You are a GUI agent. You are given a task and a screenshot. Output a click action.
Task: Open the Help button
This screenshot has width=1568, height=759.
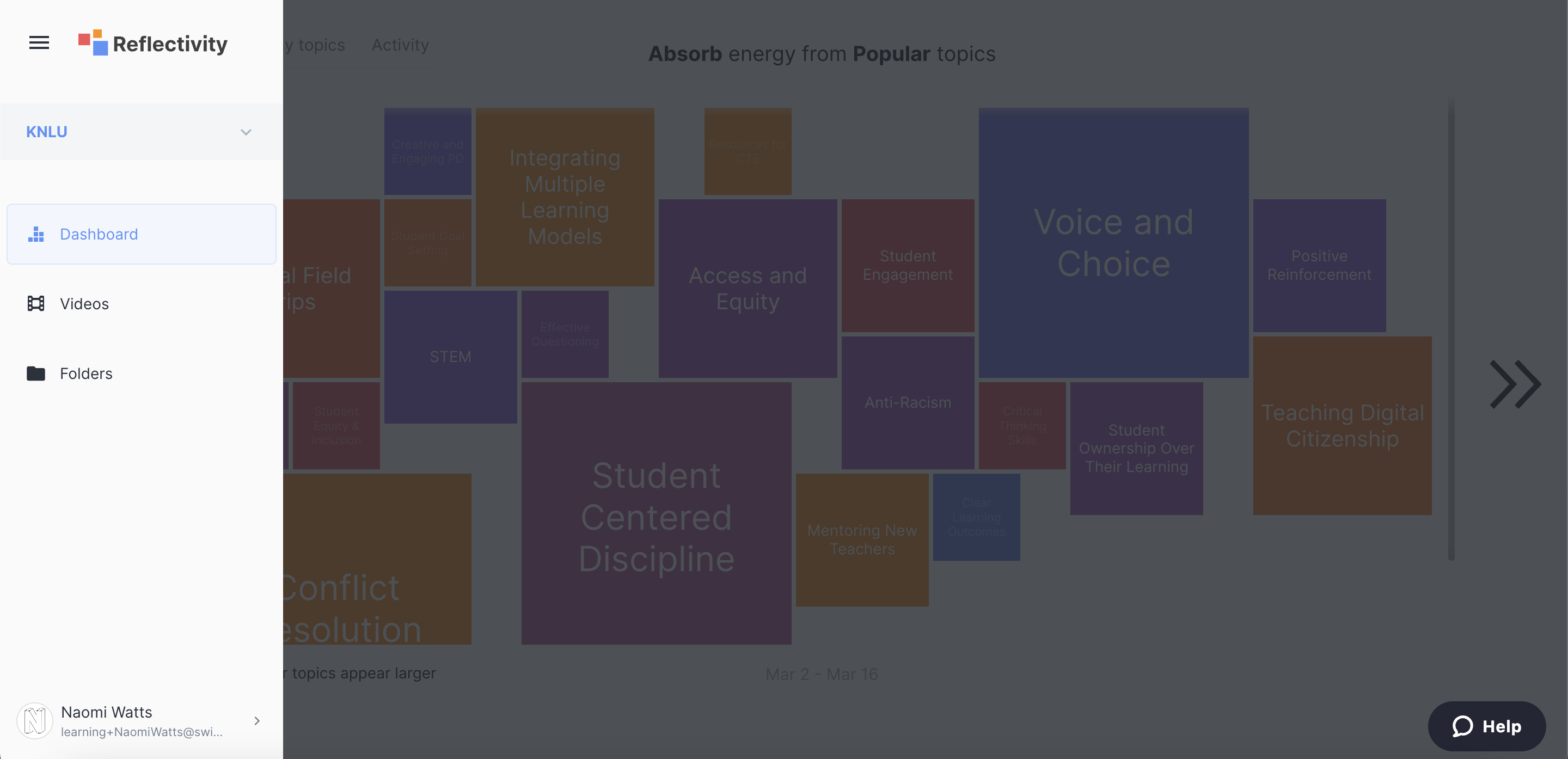coord(1486,726)
